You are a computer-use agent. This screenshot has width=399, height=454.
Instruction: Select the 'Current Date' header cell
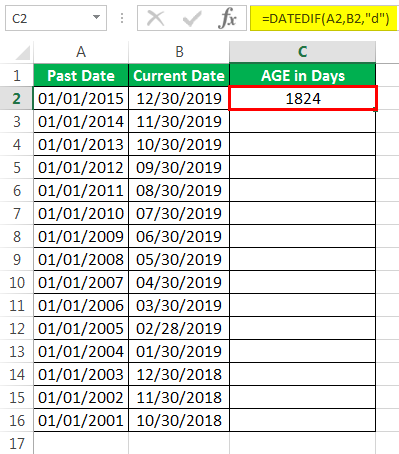pyautogui.click(x=179, y=75)
